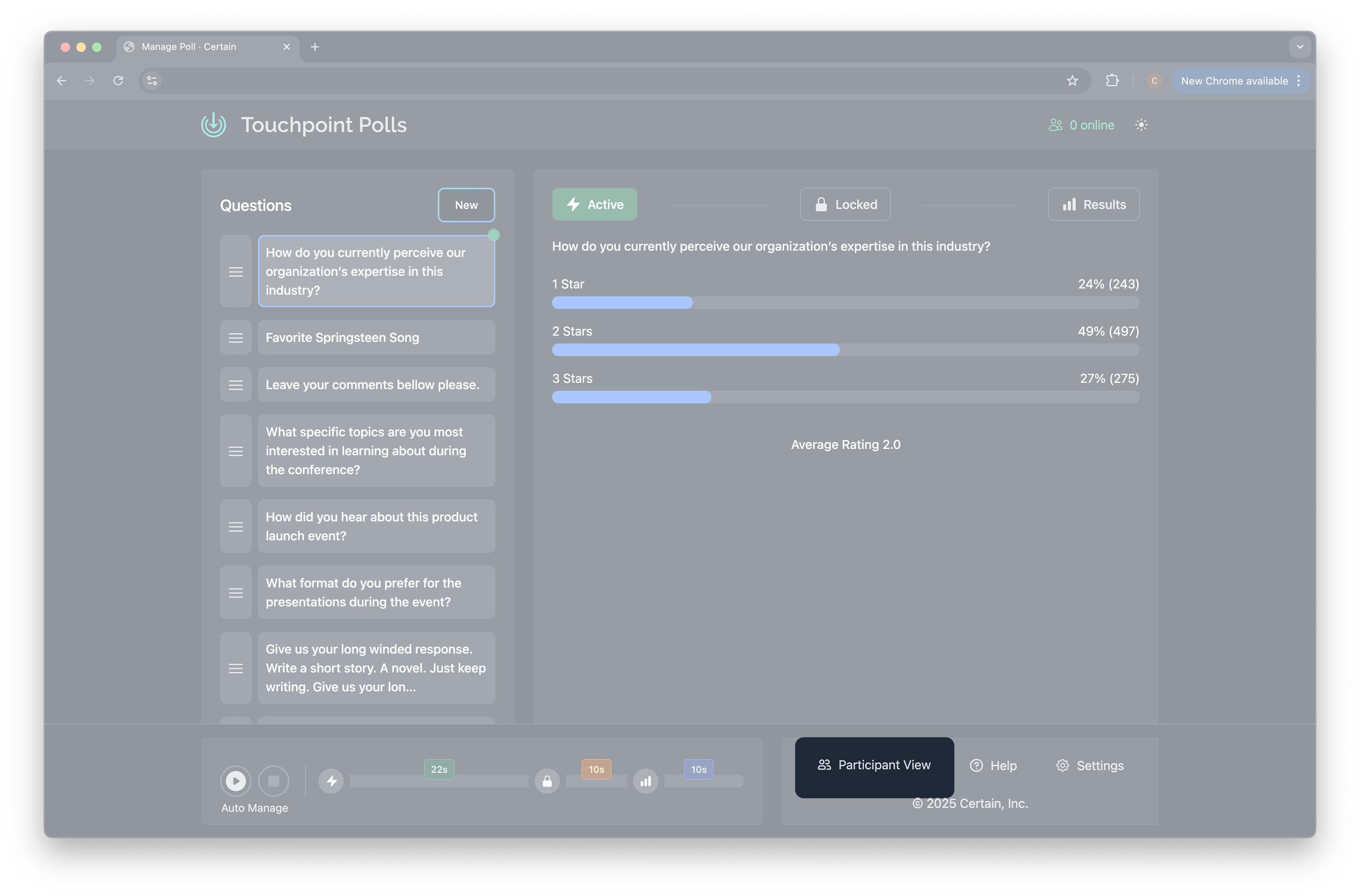1360x896 pixels.
Task: Grab drag handle of organization's expertise question
Action: coord(235,272)
